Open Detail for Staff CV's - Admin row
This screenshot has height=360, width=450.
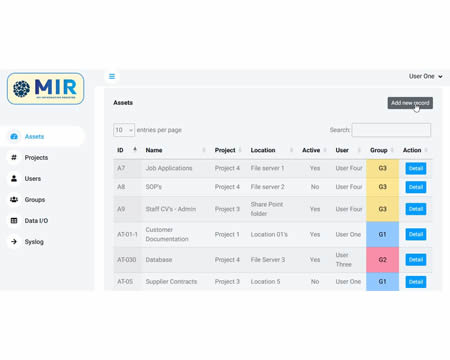pos(416,209)
